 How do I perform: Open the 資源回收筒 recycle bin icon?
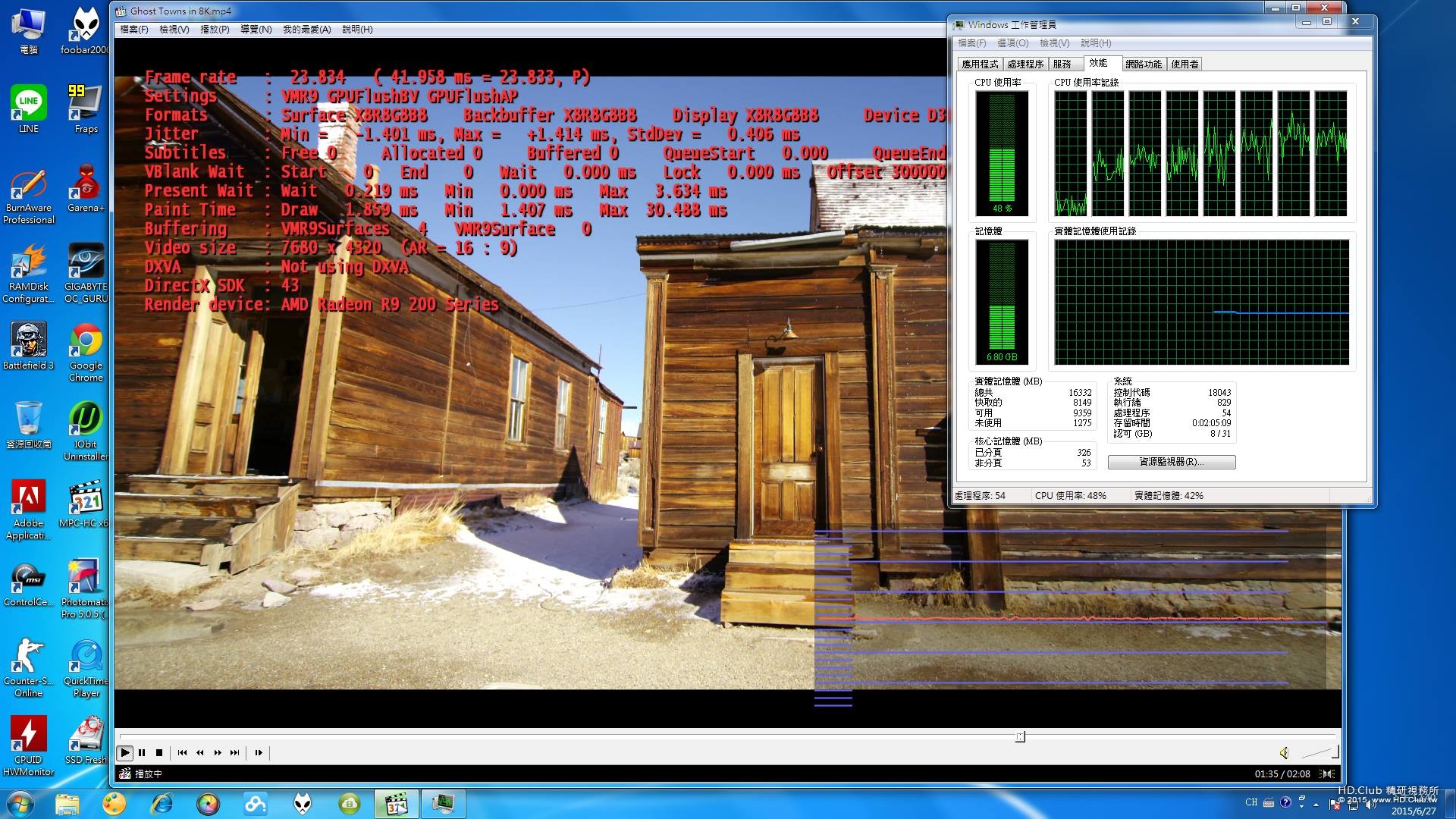pos(29,425)
